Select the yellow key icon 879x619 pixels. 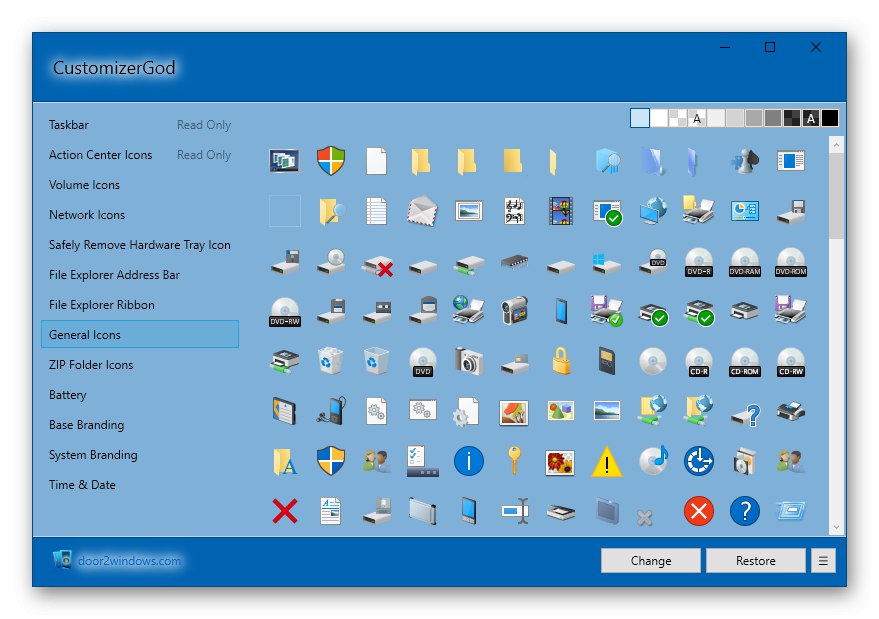point(513,461)
